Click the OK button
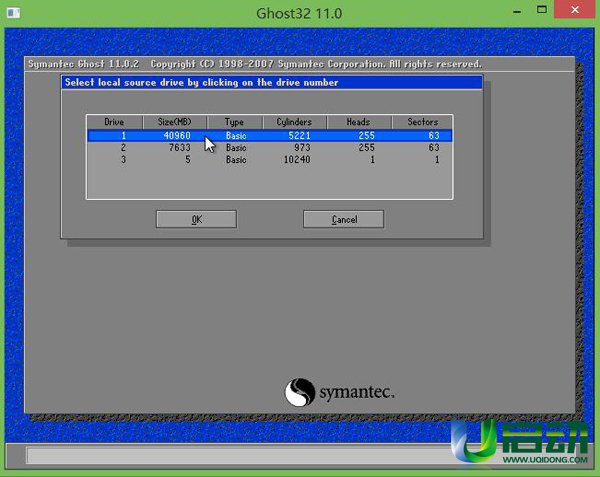This screenshot has height=477, width=600. tap(196, 219)
